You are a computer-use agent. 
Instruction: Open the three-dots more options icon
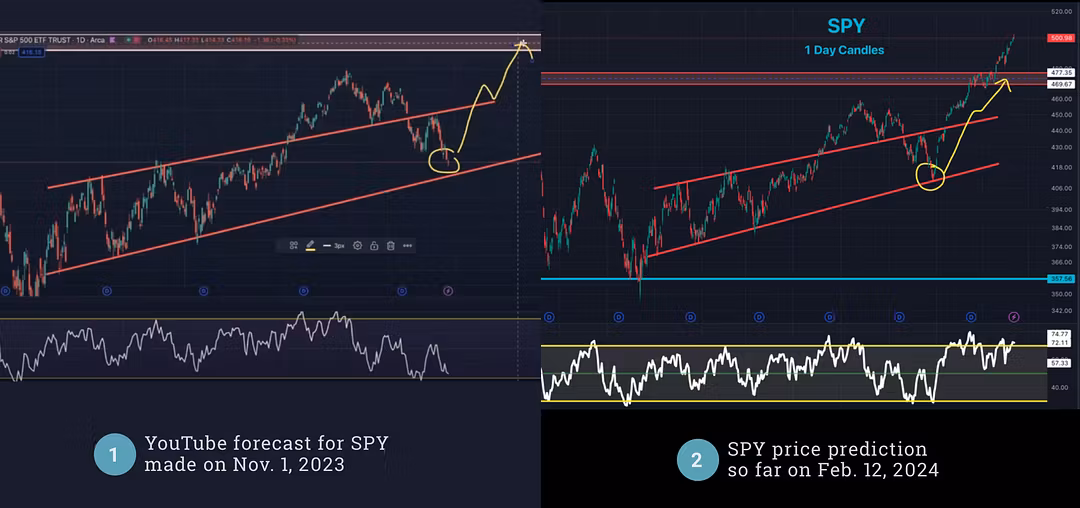407,245
